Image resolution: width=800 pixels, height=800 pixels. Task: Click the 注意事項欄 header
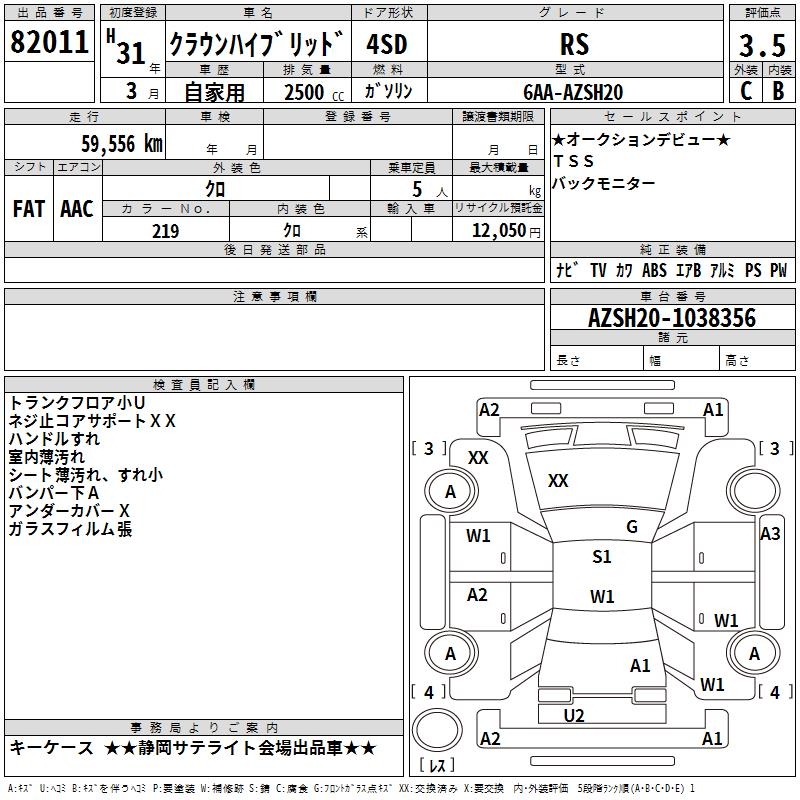274,296
